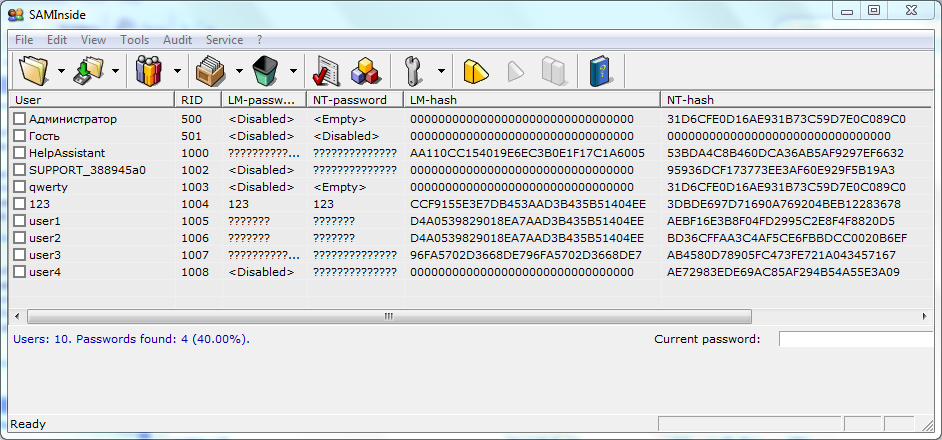This screenshot has height=440, width=942.
Task: Sort by the NT-hash column header
Action: pyautogui.click(x=796, y=100)
